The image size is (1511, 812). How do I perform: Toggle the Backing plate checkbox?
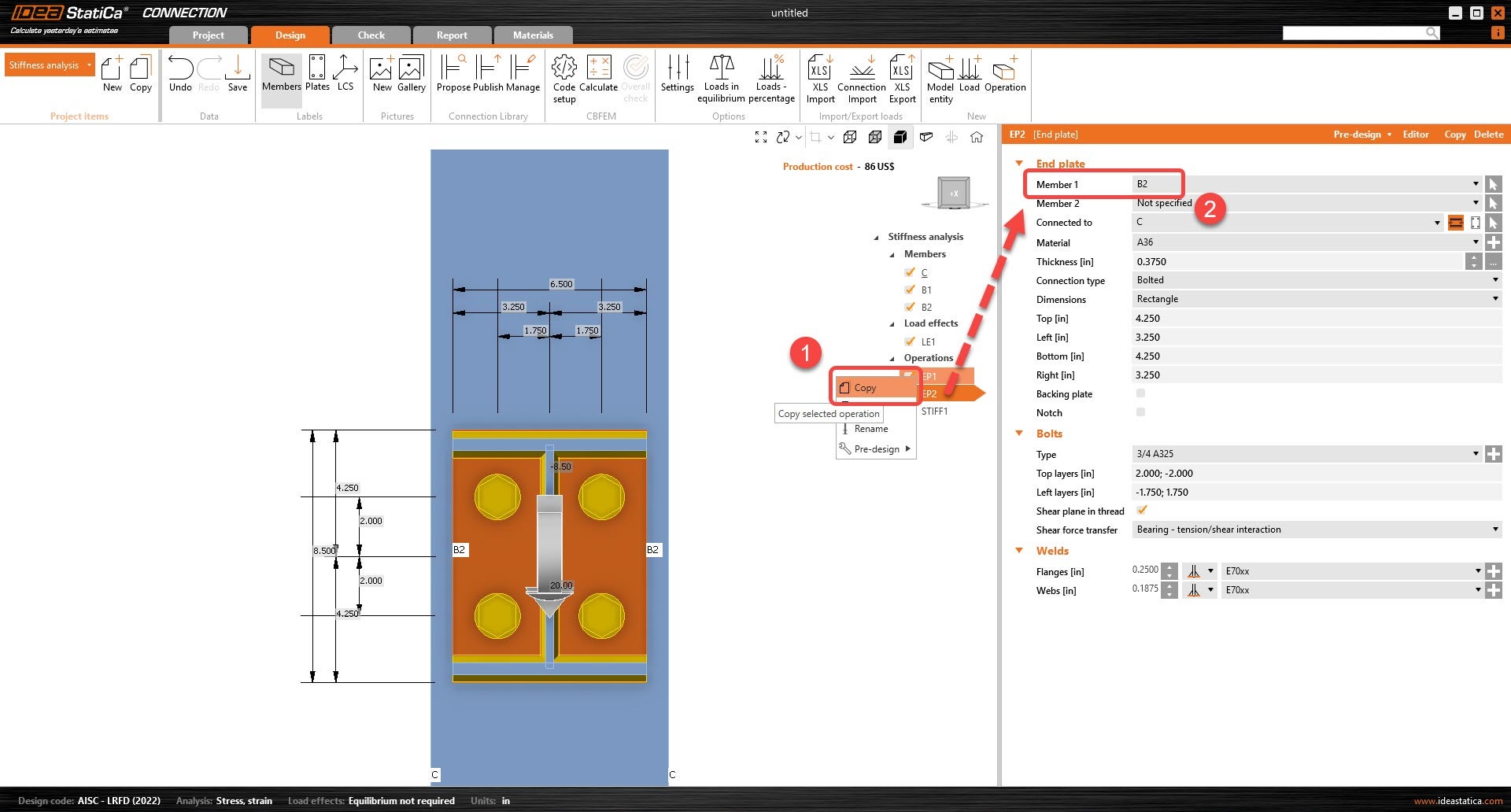click(1140, 393)
